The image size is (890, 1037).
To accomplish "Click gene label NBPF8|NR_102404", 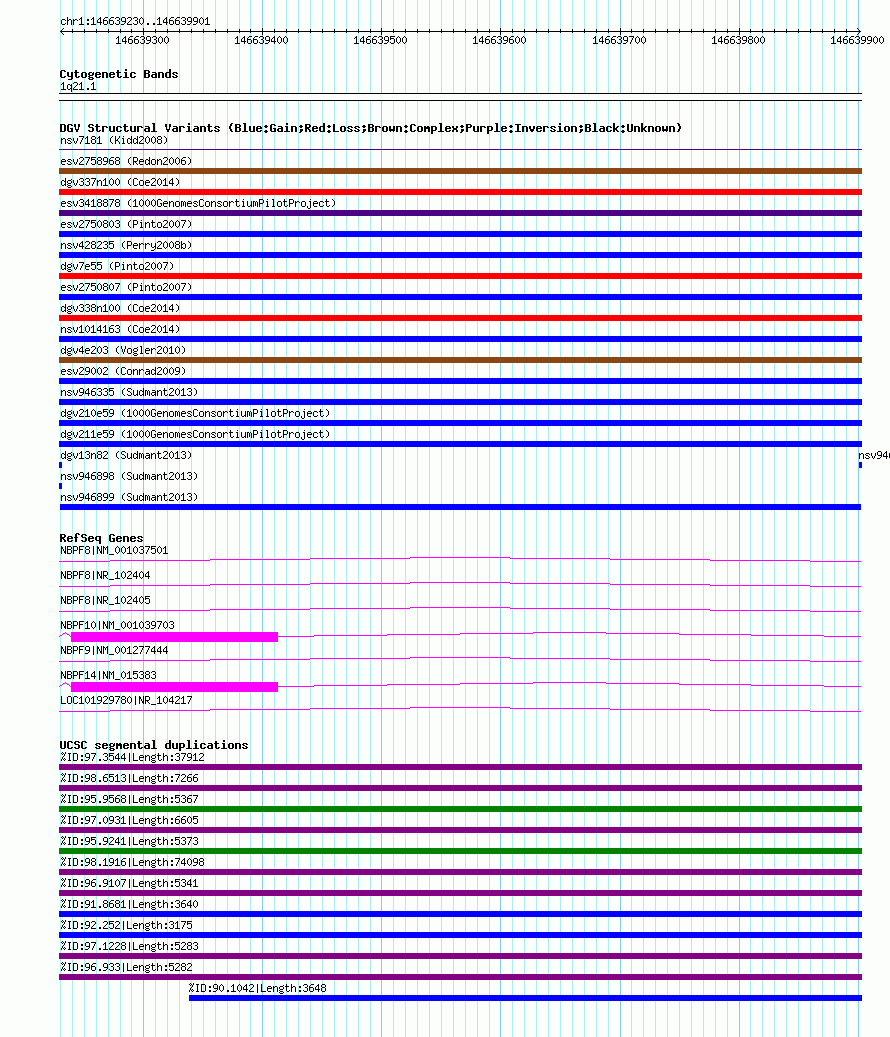I will coord(105,575).
